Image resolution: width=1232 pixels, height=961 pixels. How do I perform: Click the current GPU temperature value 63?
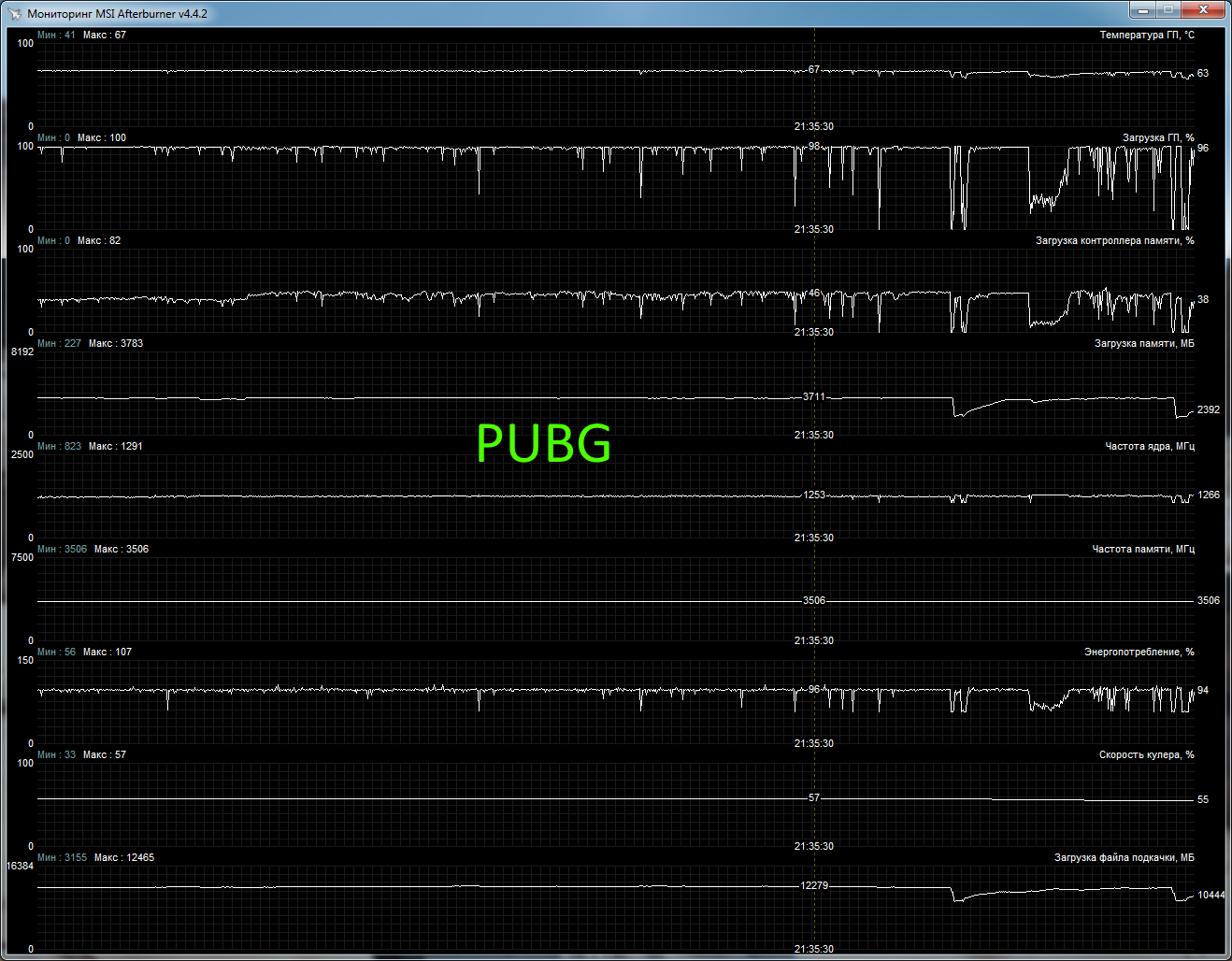1203,73
